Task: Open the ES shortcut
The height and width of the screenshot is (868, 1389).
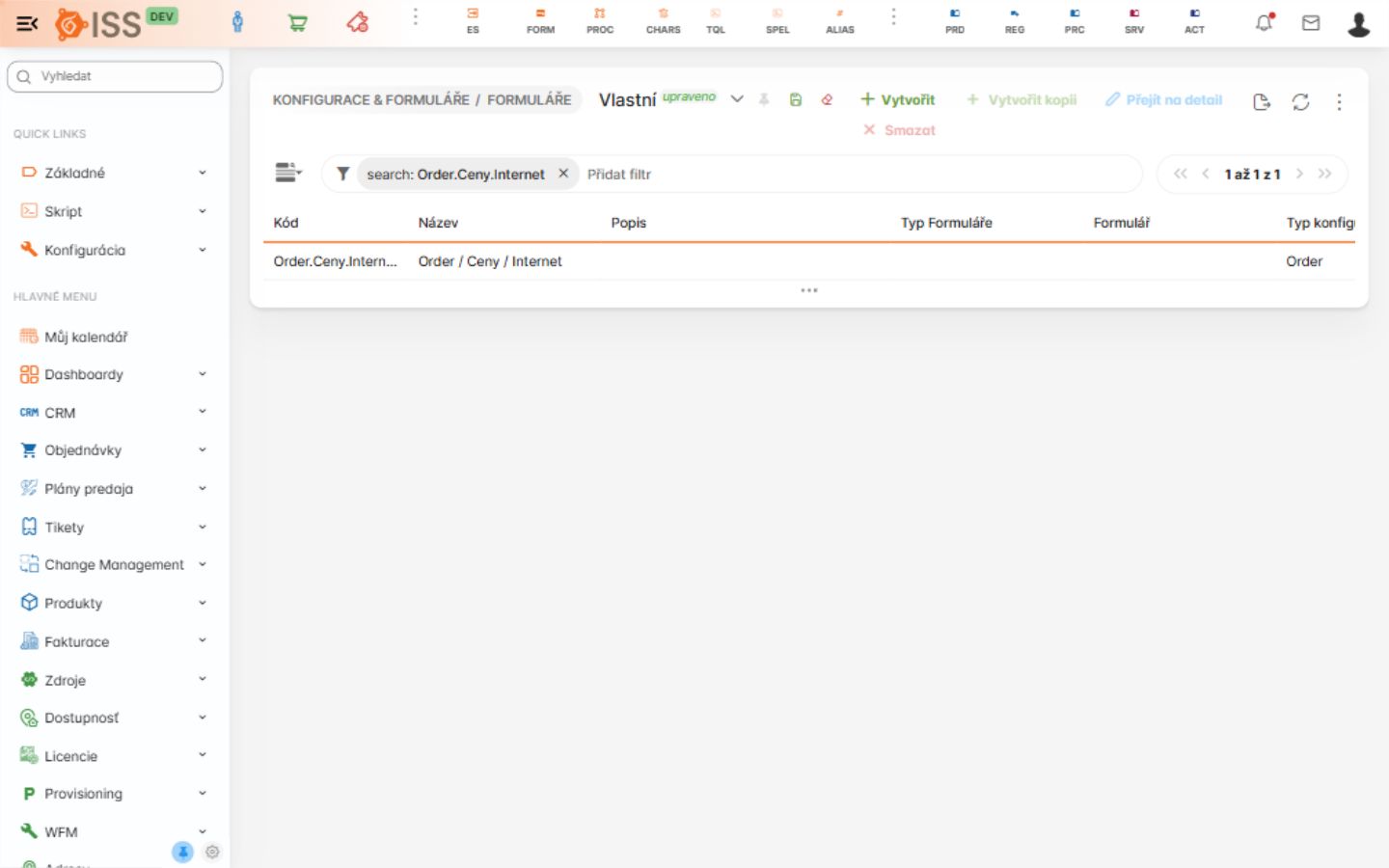Action: [473, 21]
